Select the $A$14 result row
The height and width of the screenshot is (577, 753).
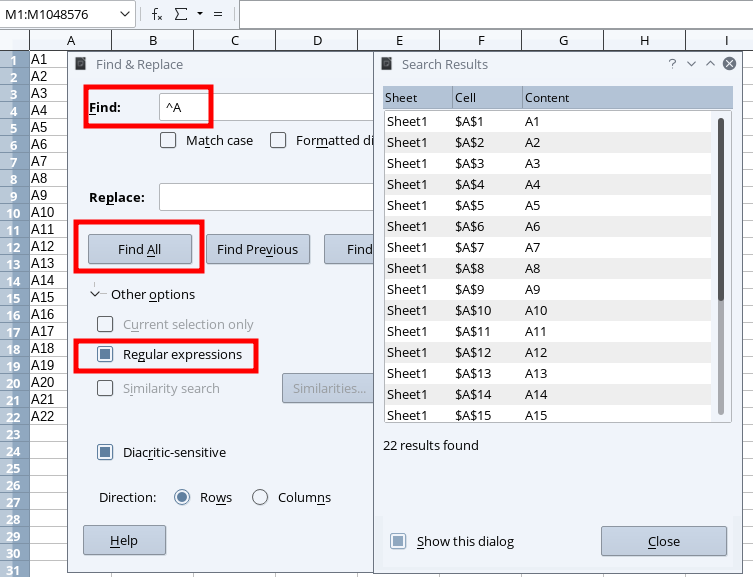coord(548,395)
